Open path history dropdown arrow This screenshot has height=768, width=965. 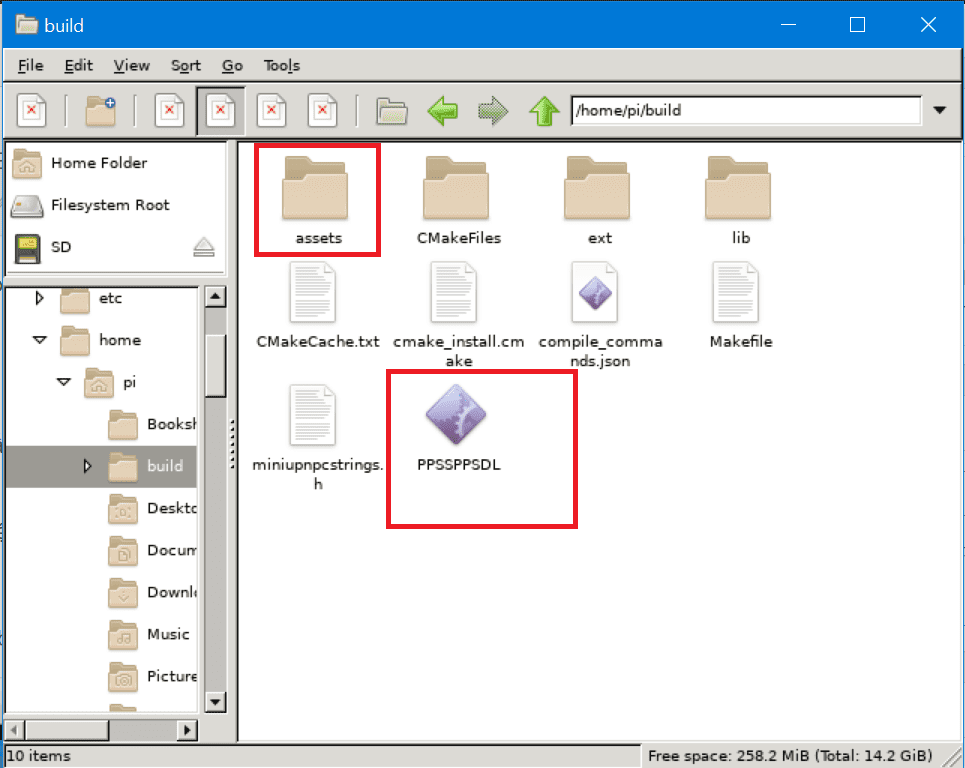tap(939, 110)
